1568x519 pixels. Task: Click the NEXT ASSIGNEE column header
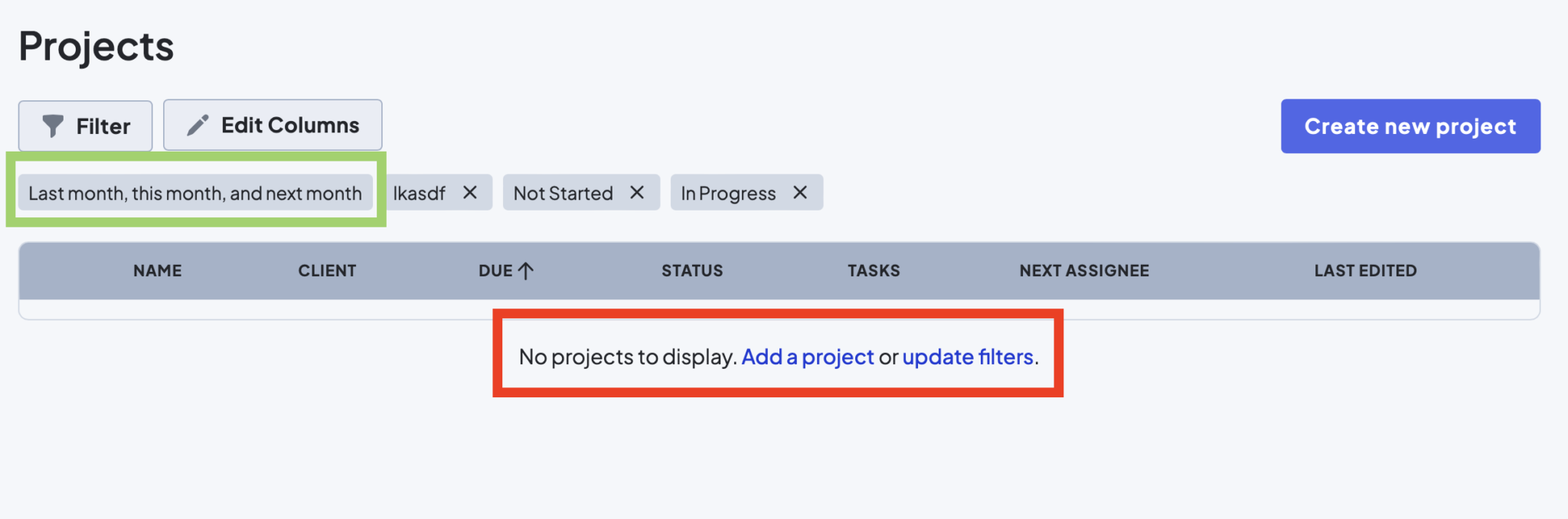[x=1083, y=269]
